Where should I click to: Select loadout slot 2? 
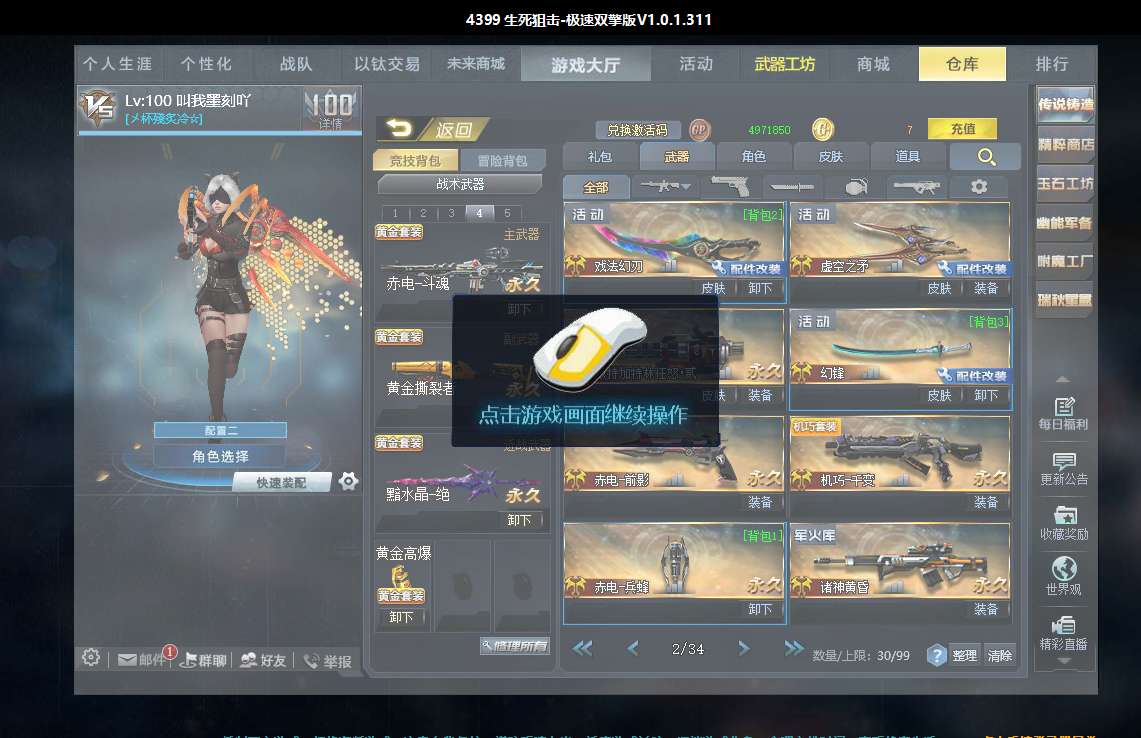(423, 213)
